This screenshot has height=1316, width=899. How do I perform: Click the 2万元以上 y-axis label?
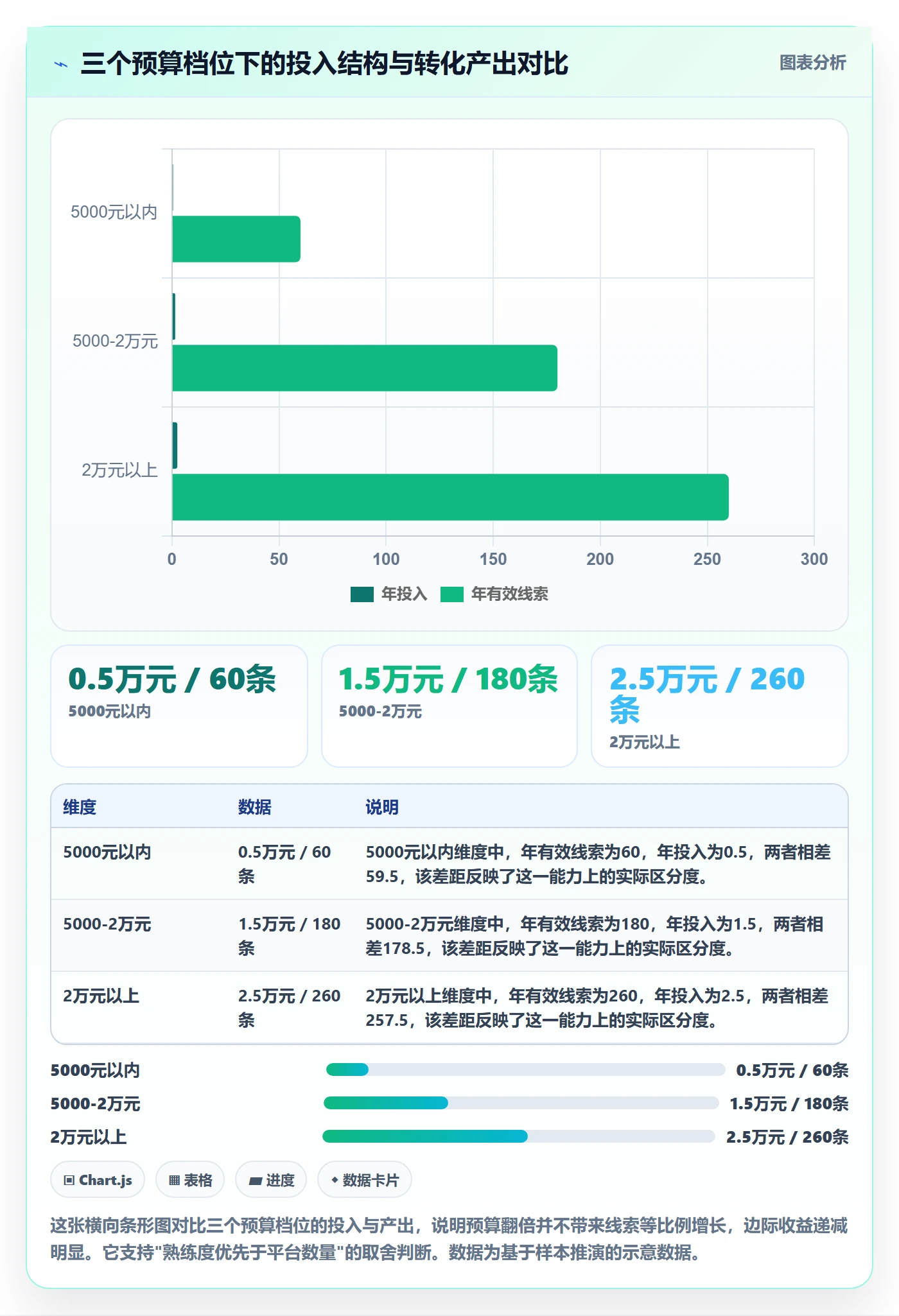point(119,471)
